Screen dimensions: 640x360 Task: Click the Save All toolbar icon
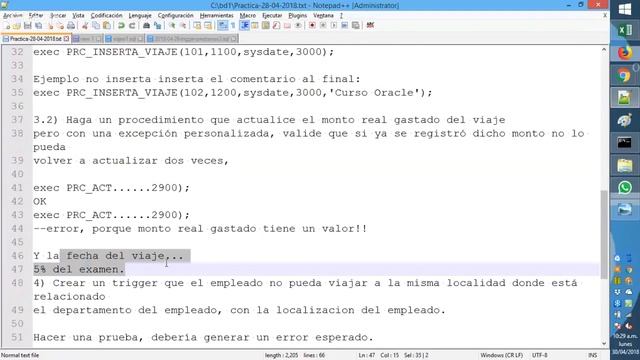[x=38, y=26]
